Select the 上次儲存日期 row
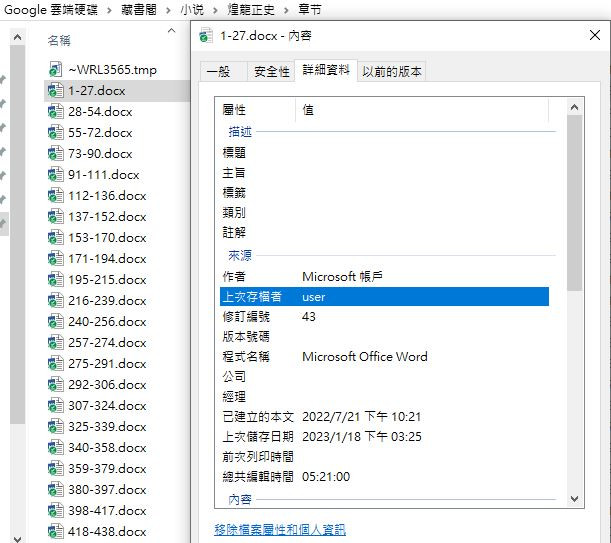Viewport: 611px width, 543px height. pyautogui.click(x=384, y=437)
